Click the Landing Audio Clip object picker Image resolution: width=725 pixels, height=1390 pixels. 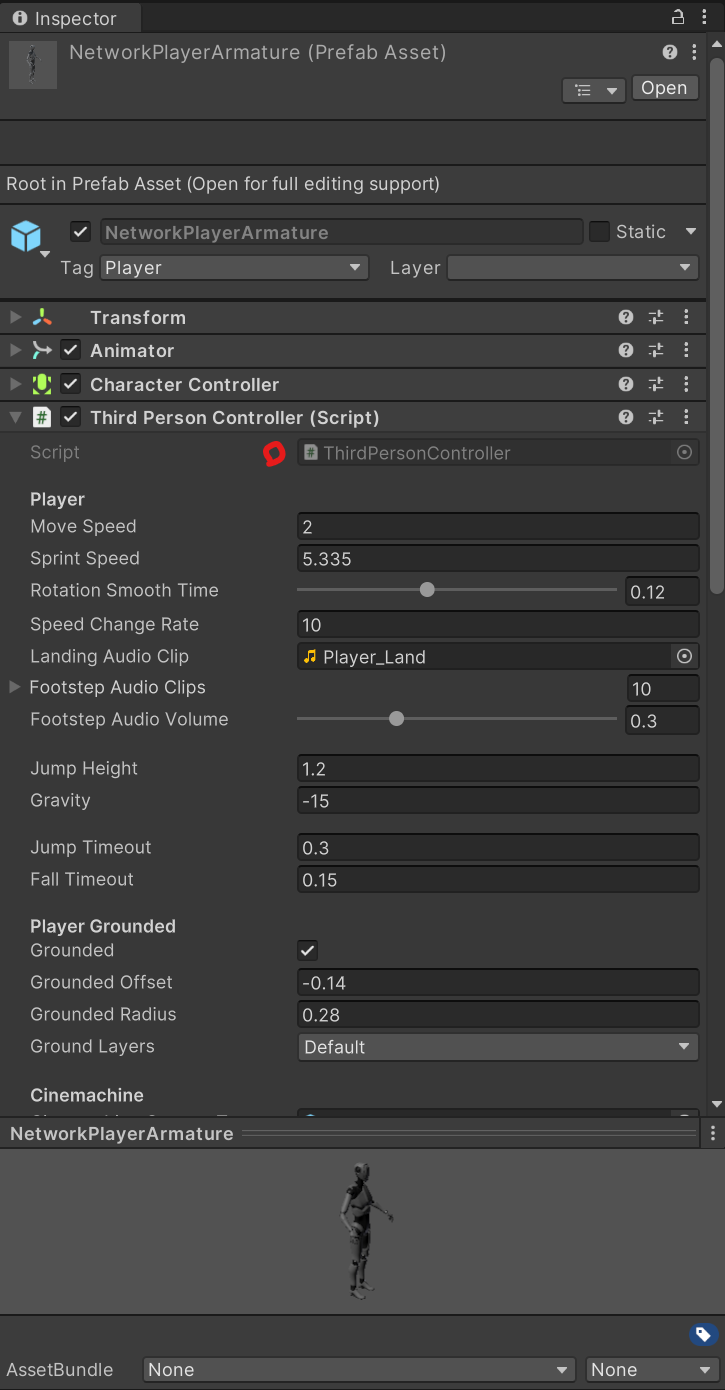pyautogui.click(x=684, y=657)
